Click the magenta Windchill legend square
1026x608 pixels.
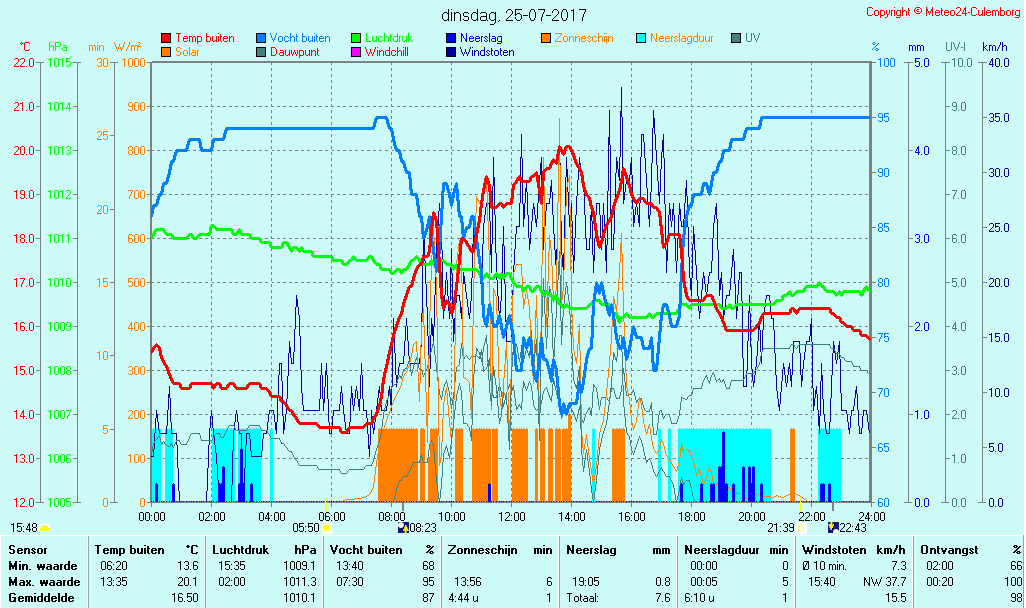coord(356,52)
